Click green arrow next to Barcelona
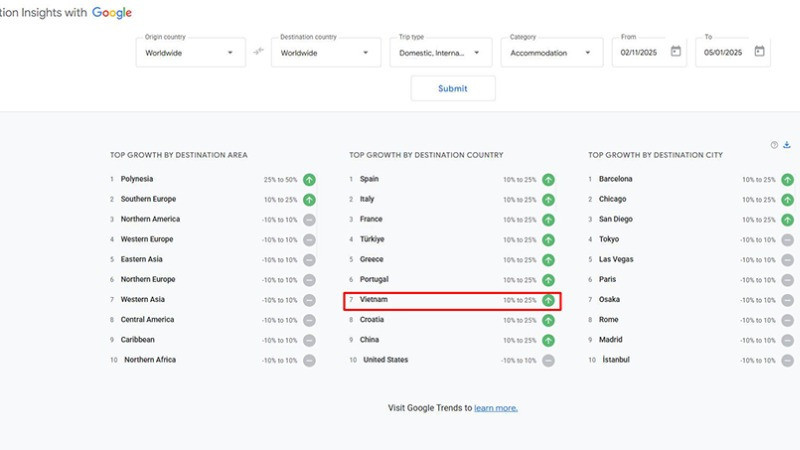 [x=787, y=180]
